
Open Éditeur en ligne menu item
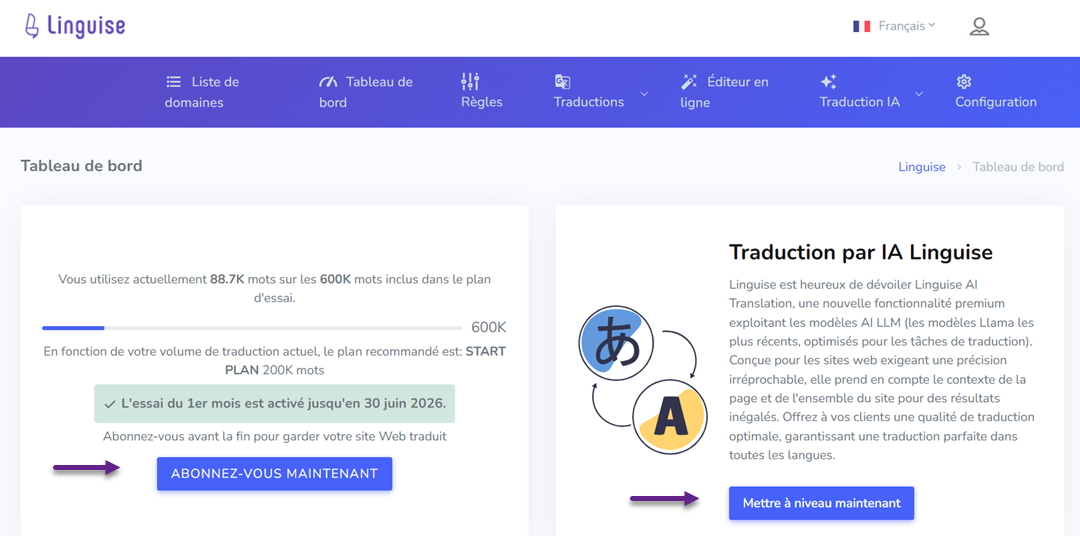(724, 92)
